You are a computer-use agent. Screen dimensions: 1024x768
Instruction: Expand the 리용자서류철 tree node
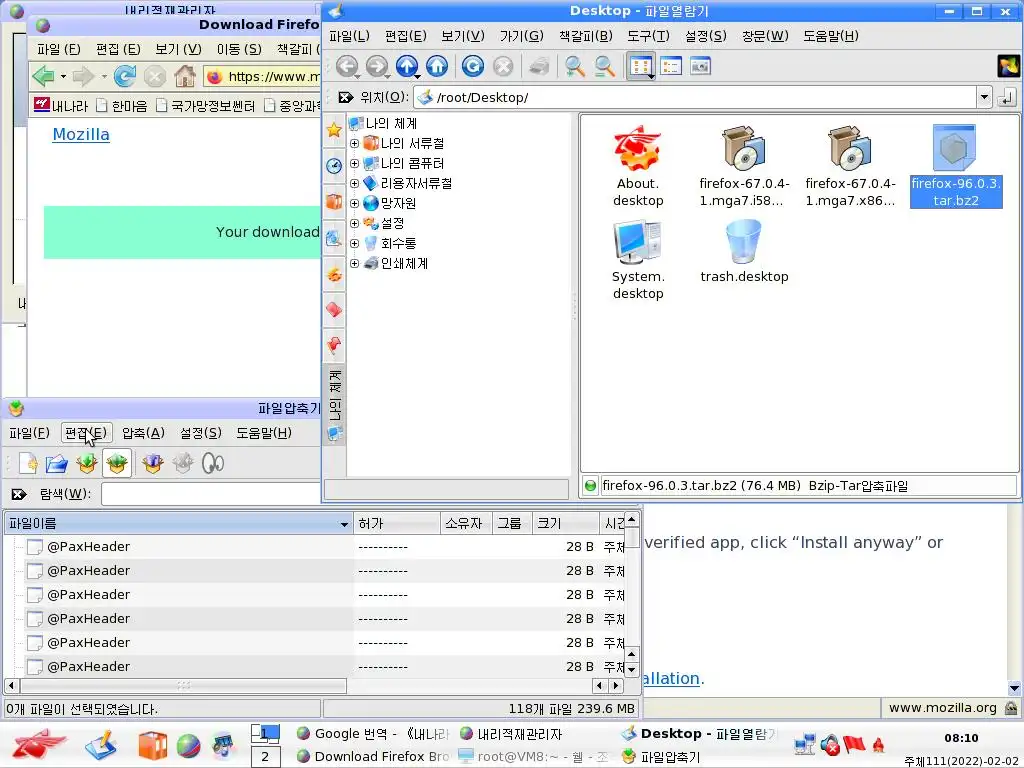354,184
